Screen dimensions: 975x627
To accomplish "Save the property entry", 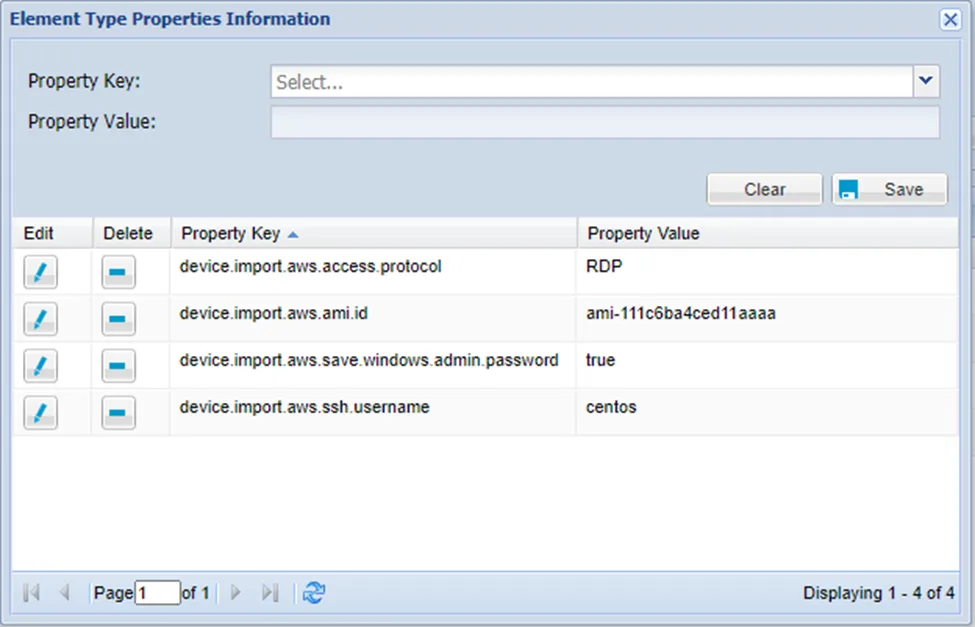I will 890,189.
